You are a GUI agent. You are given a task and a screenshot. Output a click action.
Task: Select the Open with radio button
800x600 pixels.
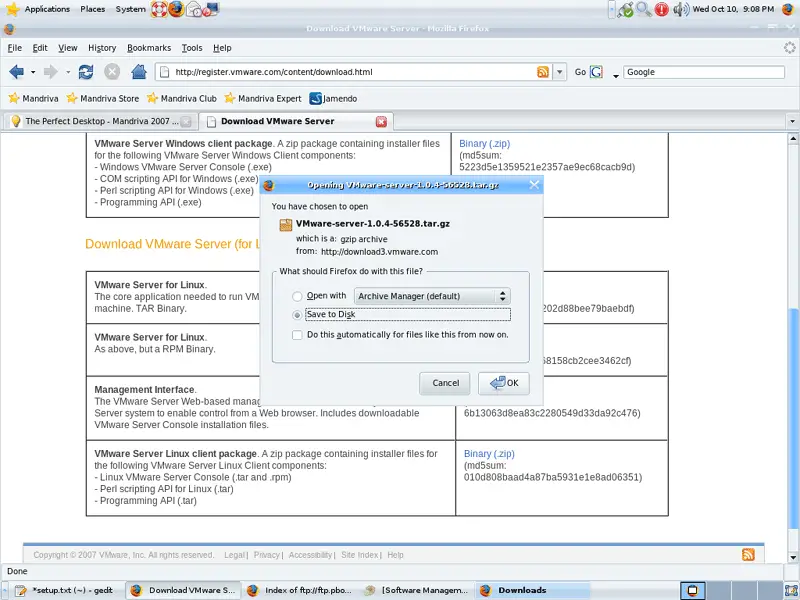tap(297, 296)
